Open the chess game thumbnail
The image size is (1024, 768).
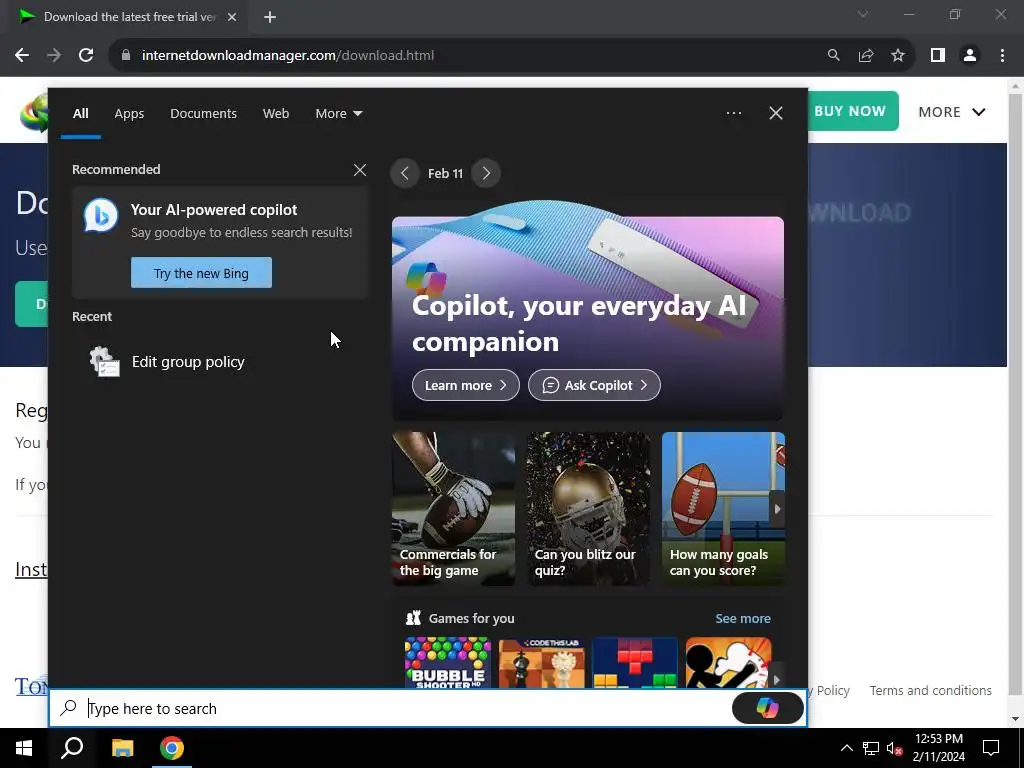[x=541, y=662]
